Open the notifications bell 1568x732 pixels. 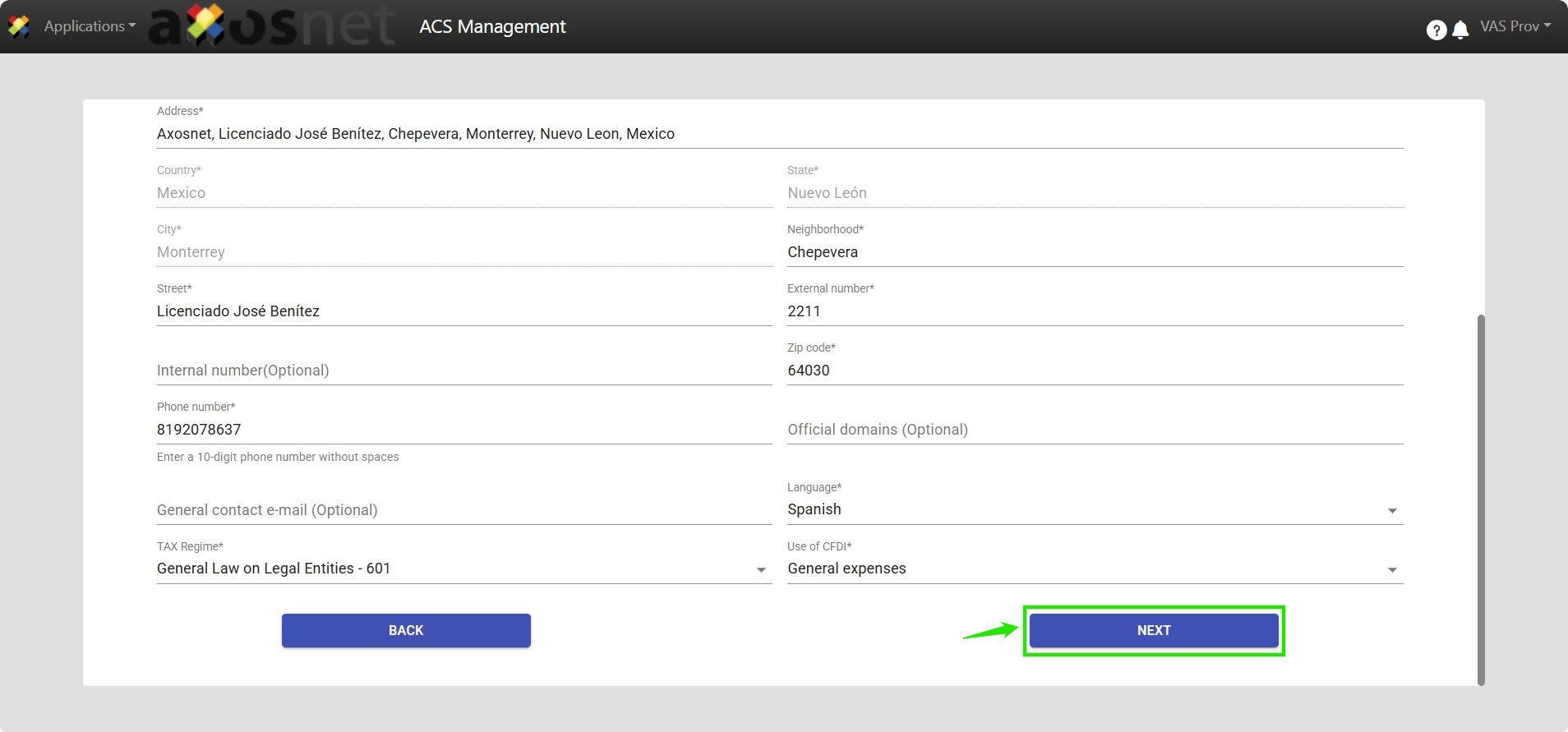coord(1460,30)
